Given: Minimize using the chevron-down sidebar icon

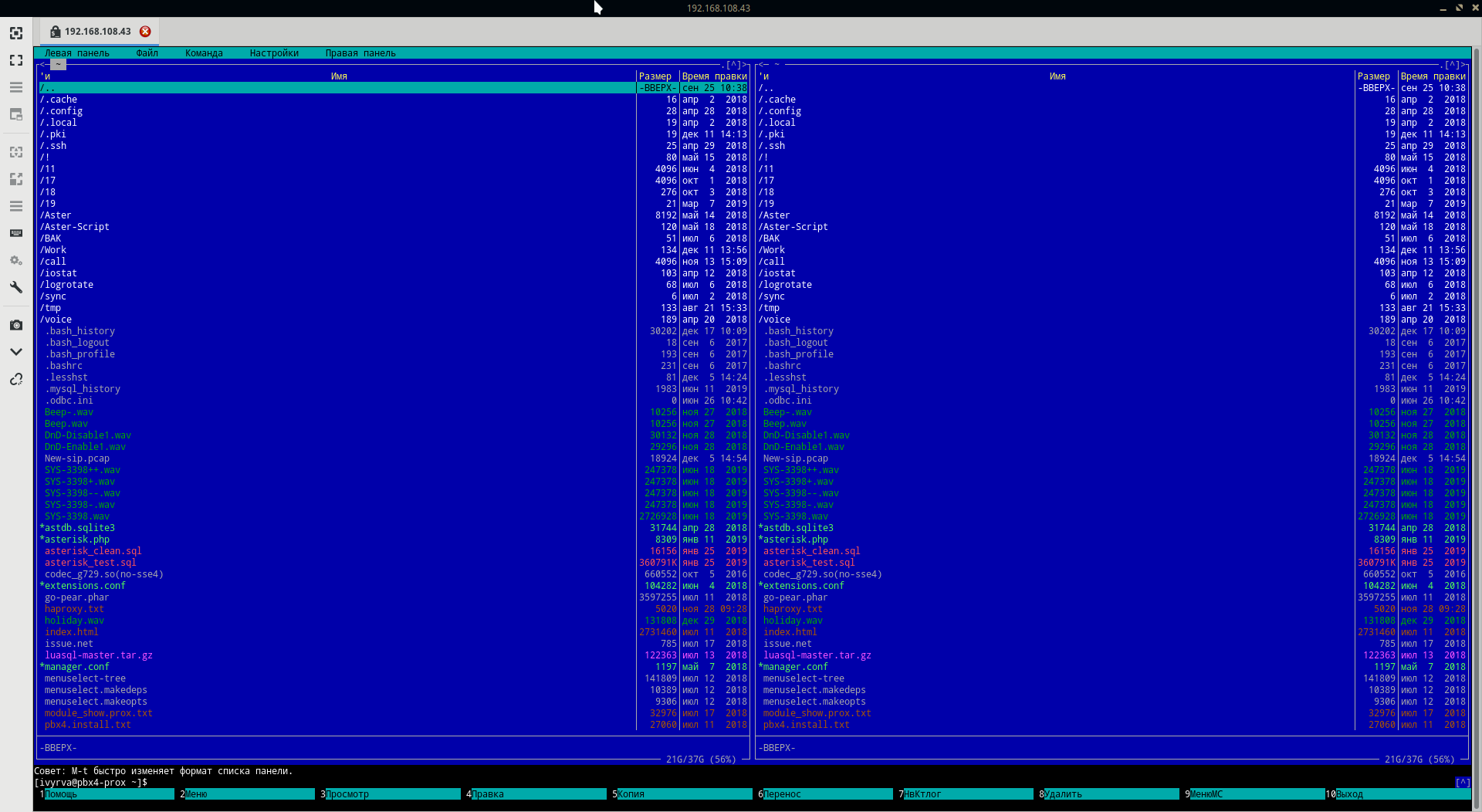Looking at the screenshot, I should [x=16, y=352].
